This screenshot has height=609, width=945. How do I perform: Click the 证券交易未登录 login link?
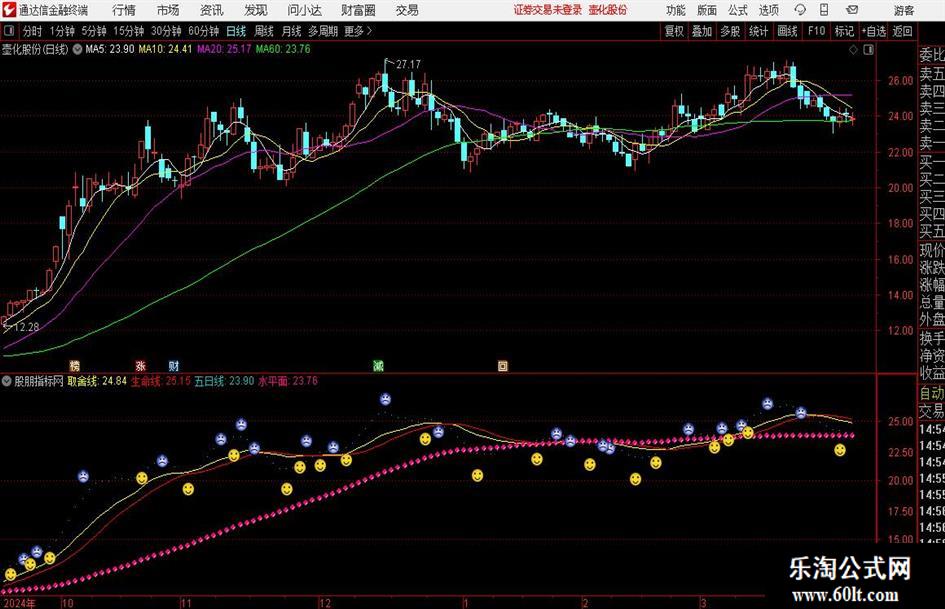click(x=547, y=10)
